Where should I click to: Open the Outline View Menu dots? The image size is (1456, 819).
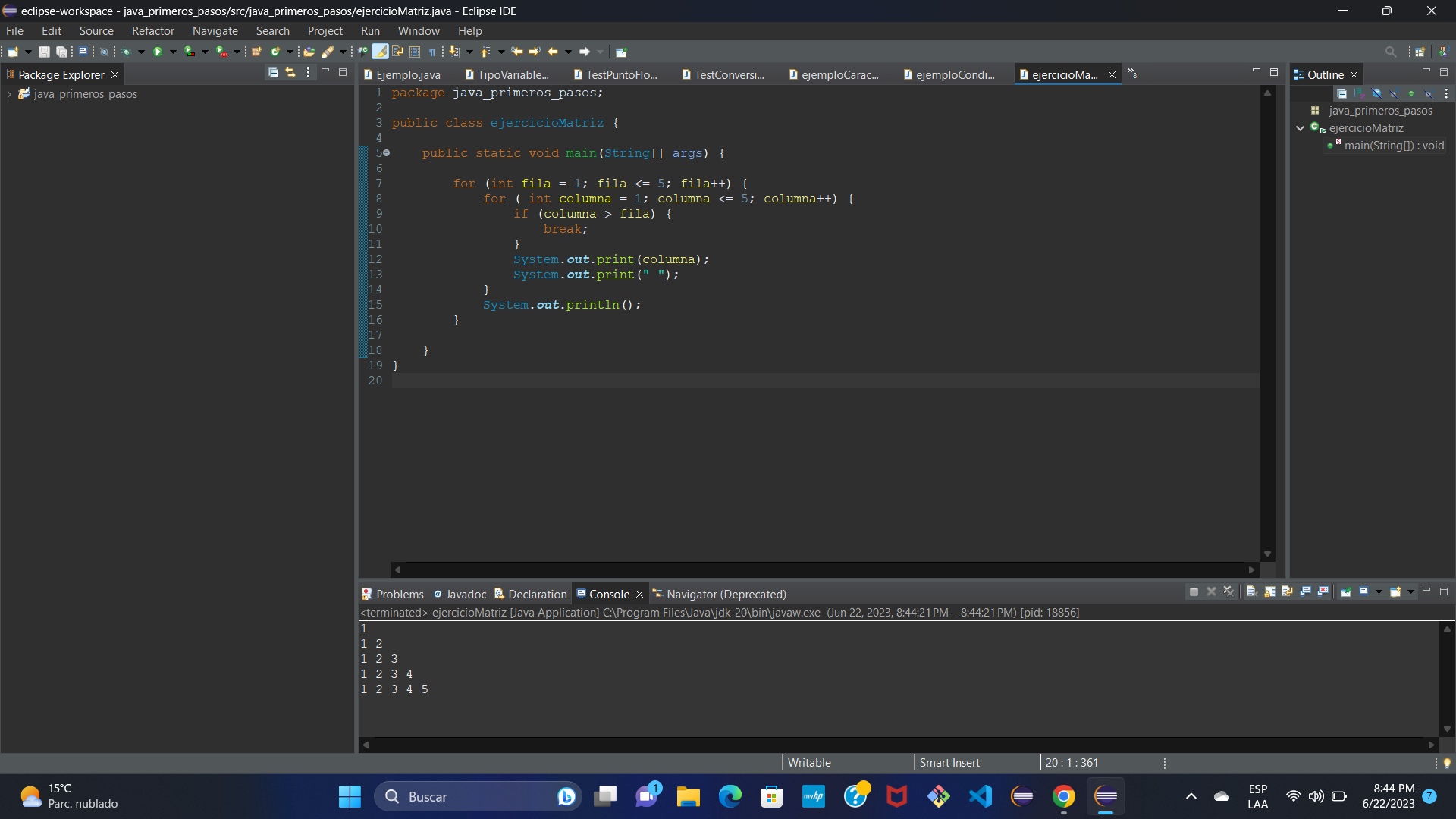pos(1446,93)
